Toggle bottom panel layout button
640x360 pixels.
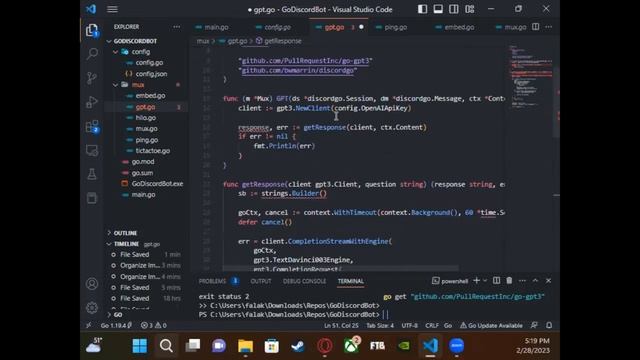438,9
